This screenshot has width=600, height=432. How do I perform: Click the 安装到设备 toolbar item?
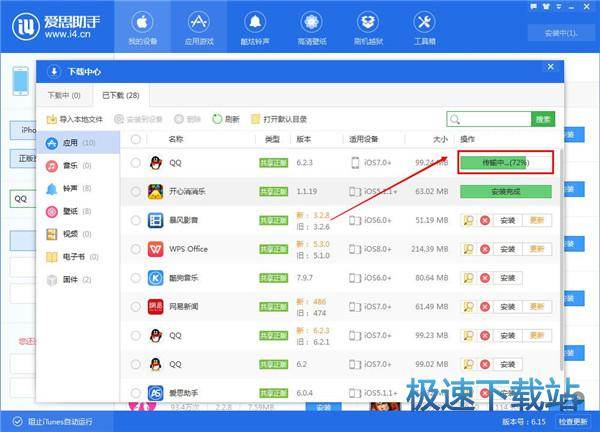click(139, 119)
